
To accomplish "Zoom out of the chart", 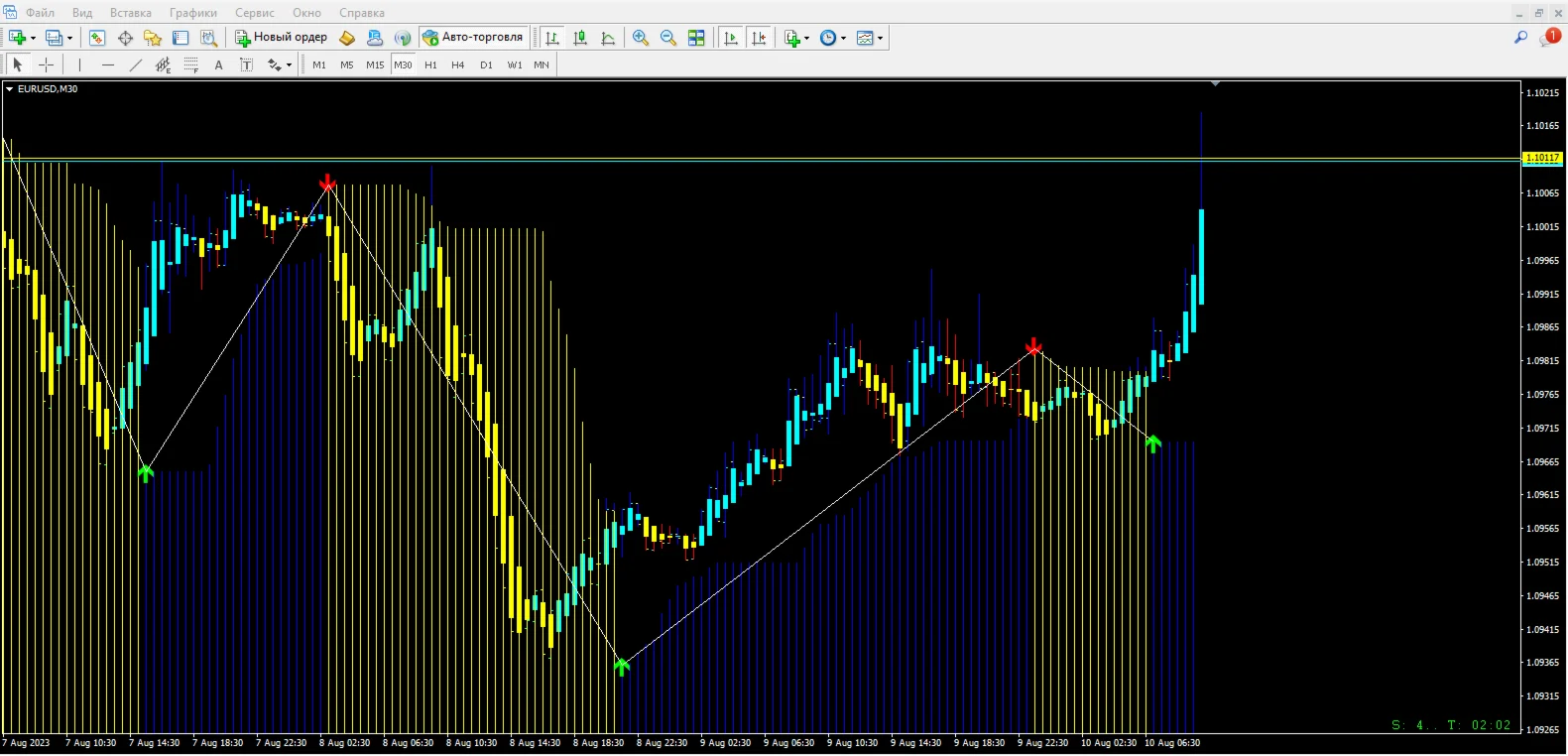I will click(668, 38).
